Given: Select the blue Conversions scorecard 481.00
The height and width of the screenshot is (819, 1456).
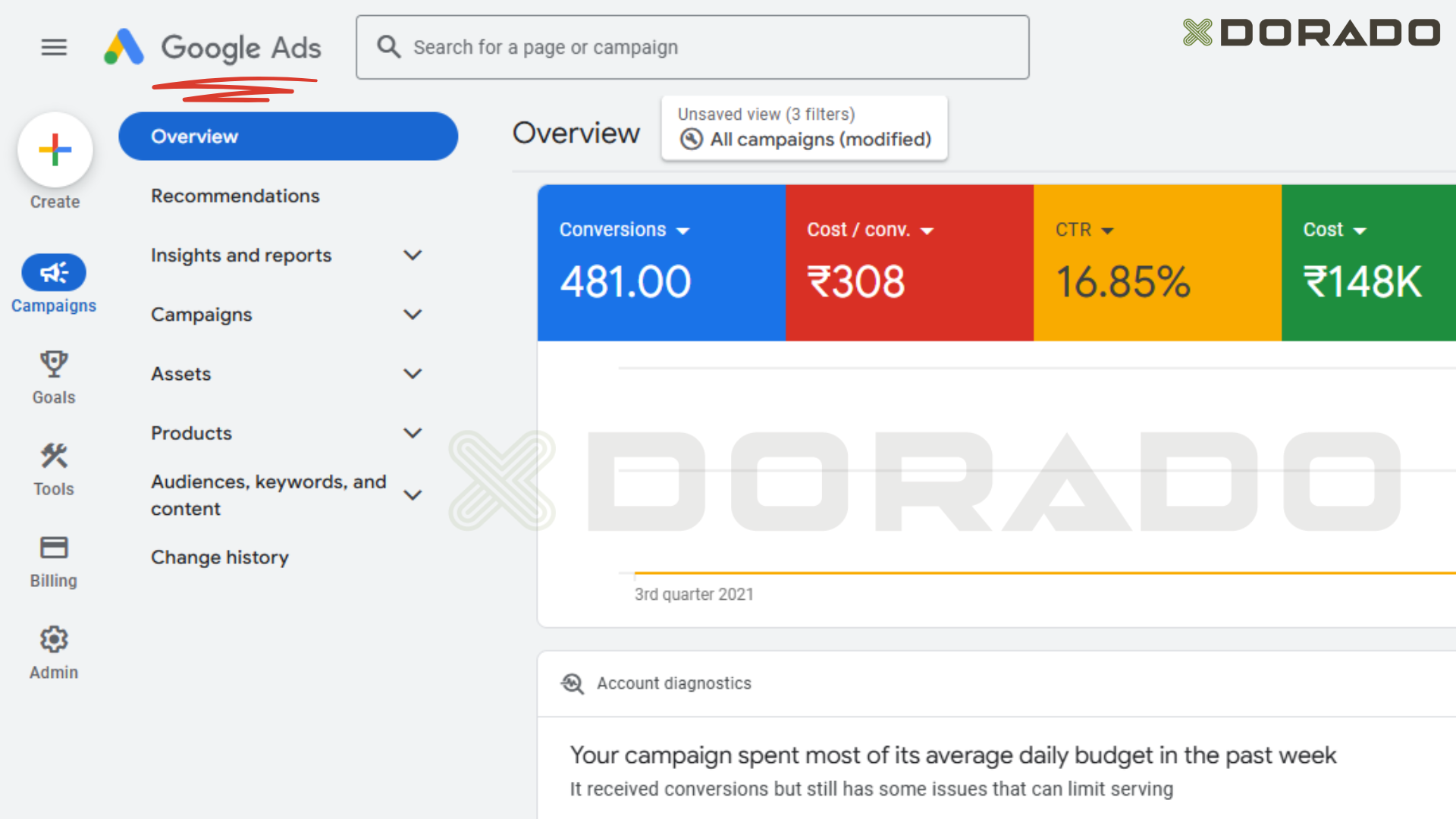Looking at the screenshot, I should [x=661, y=263].
